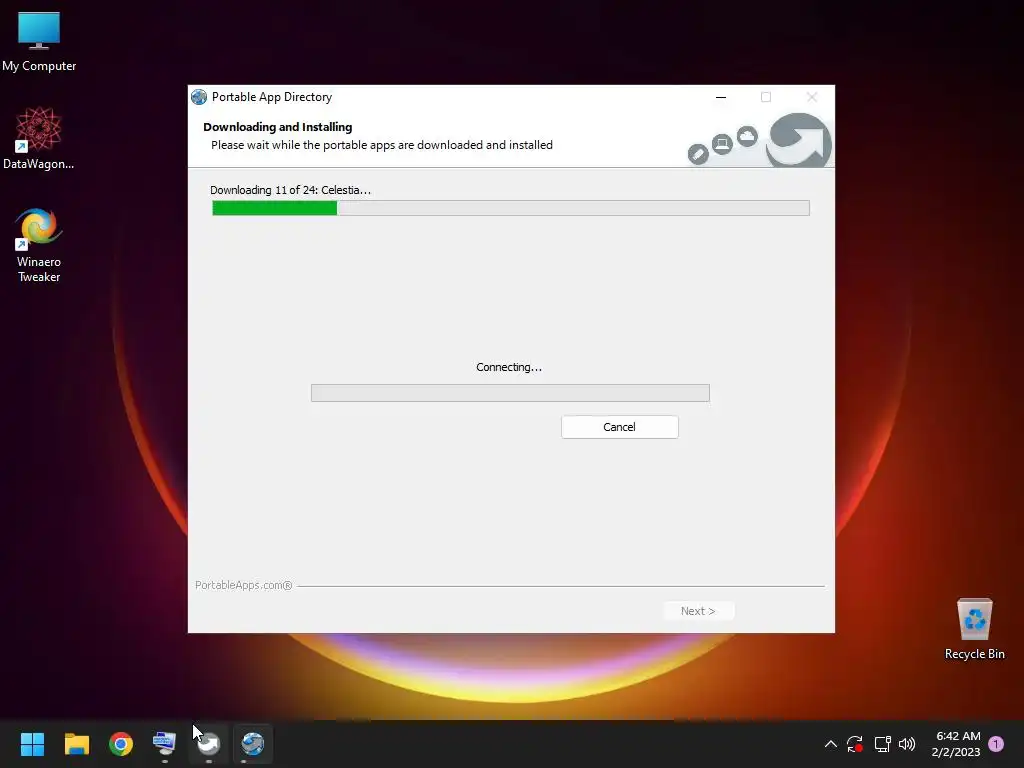Click the 'Downloading and Installing' heading
The height and width of the screenshot is (768, 1024).
278,127
